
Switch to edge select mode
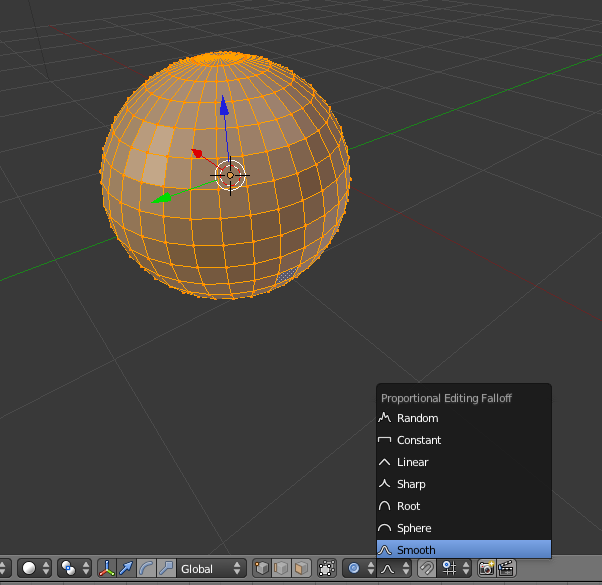(x=281, y=569)
